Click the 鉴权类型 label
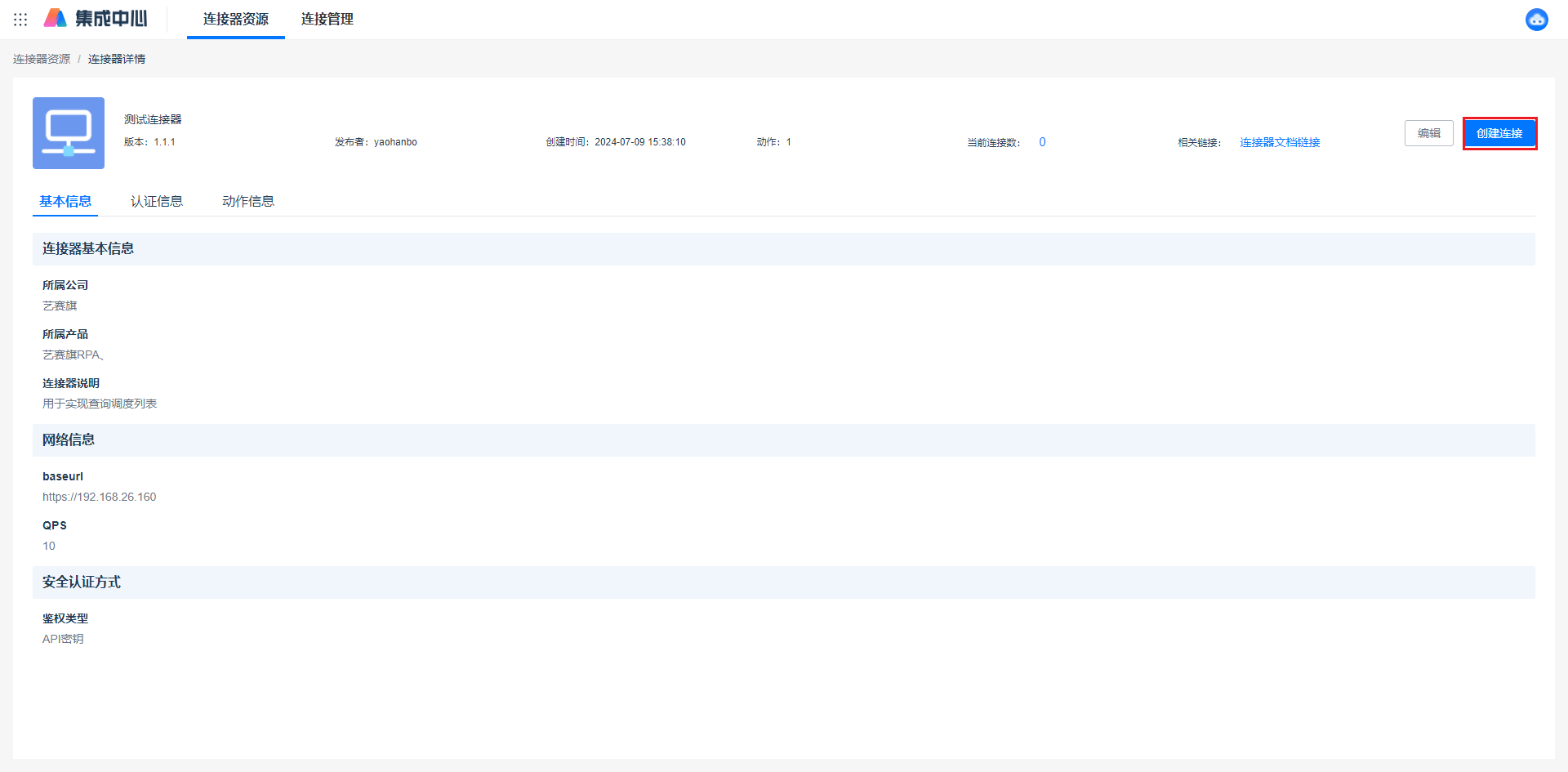 (x=65, y=618)
